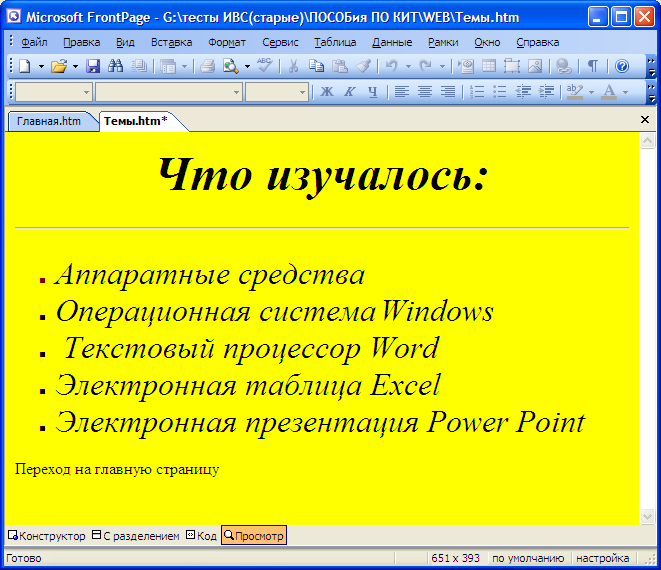Open the Font name combo box
The image size is (661, 570).
coord(169,92)
